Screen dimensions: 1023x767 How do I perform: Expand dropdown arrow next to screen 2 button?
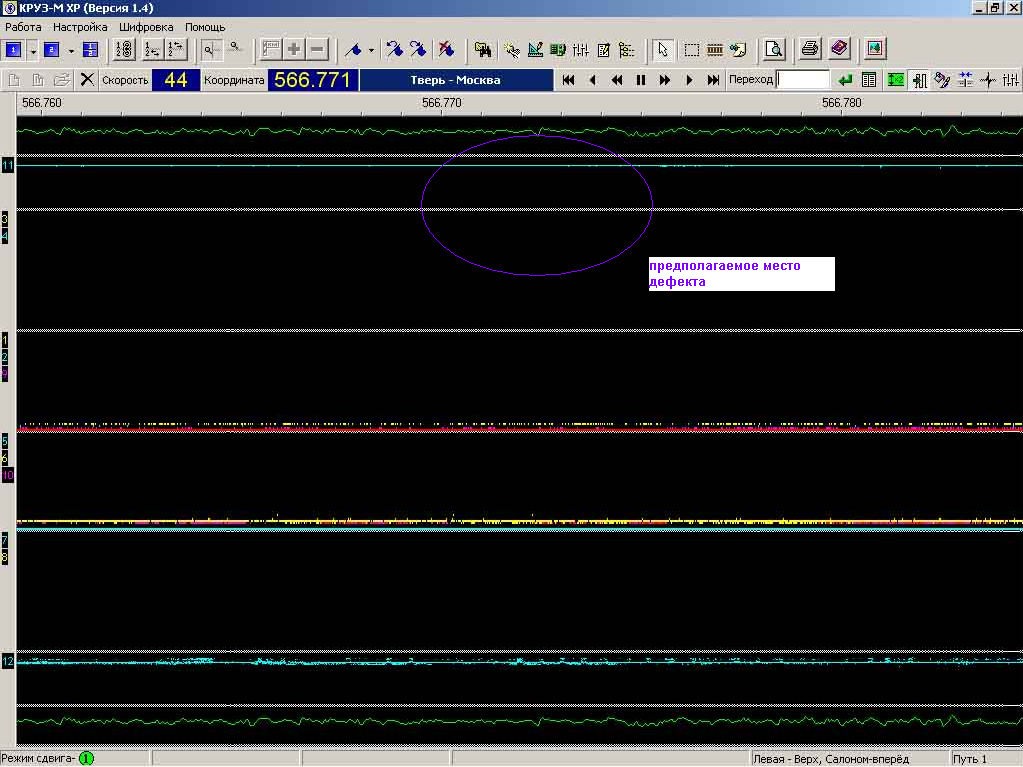click(71, 49)
